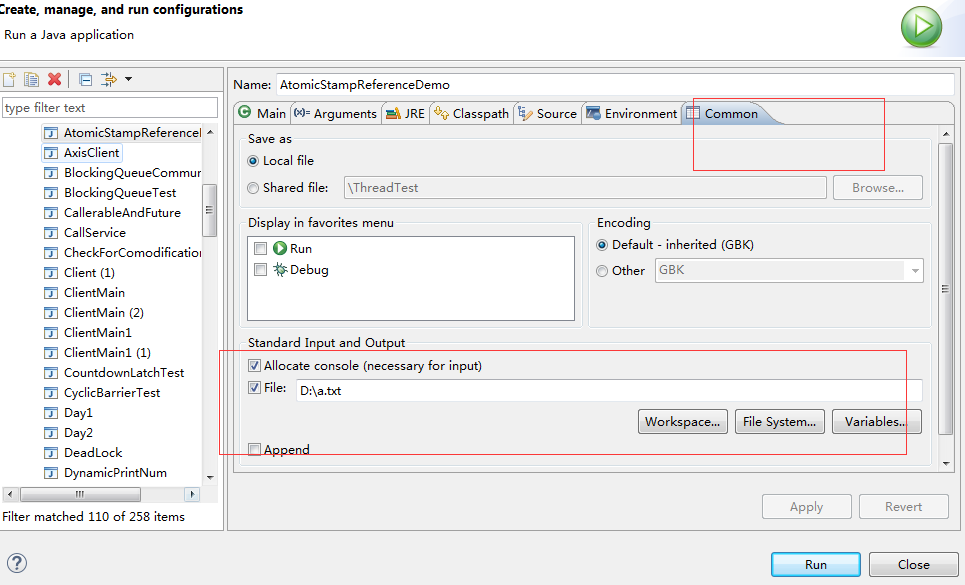
Task: Click the Apply button
Action: pyautogui.click(x=806, y=506)
